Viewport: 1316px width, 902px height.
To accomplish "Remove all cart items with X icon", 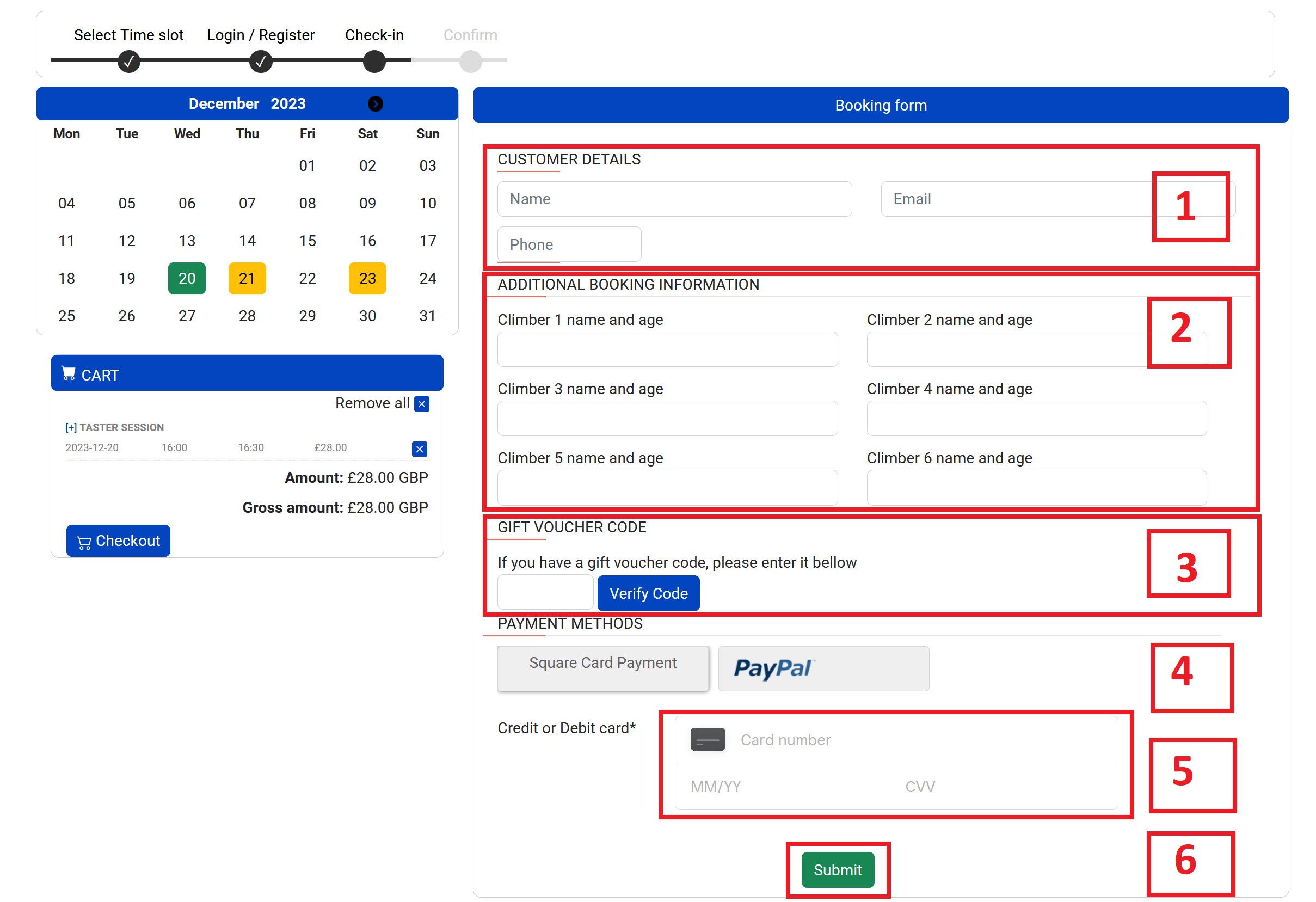I will 421,404.
